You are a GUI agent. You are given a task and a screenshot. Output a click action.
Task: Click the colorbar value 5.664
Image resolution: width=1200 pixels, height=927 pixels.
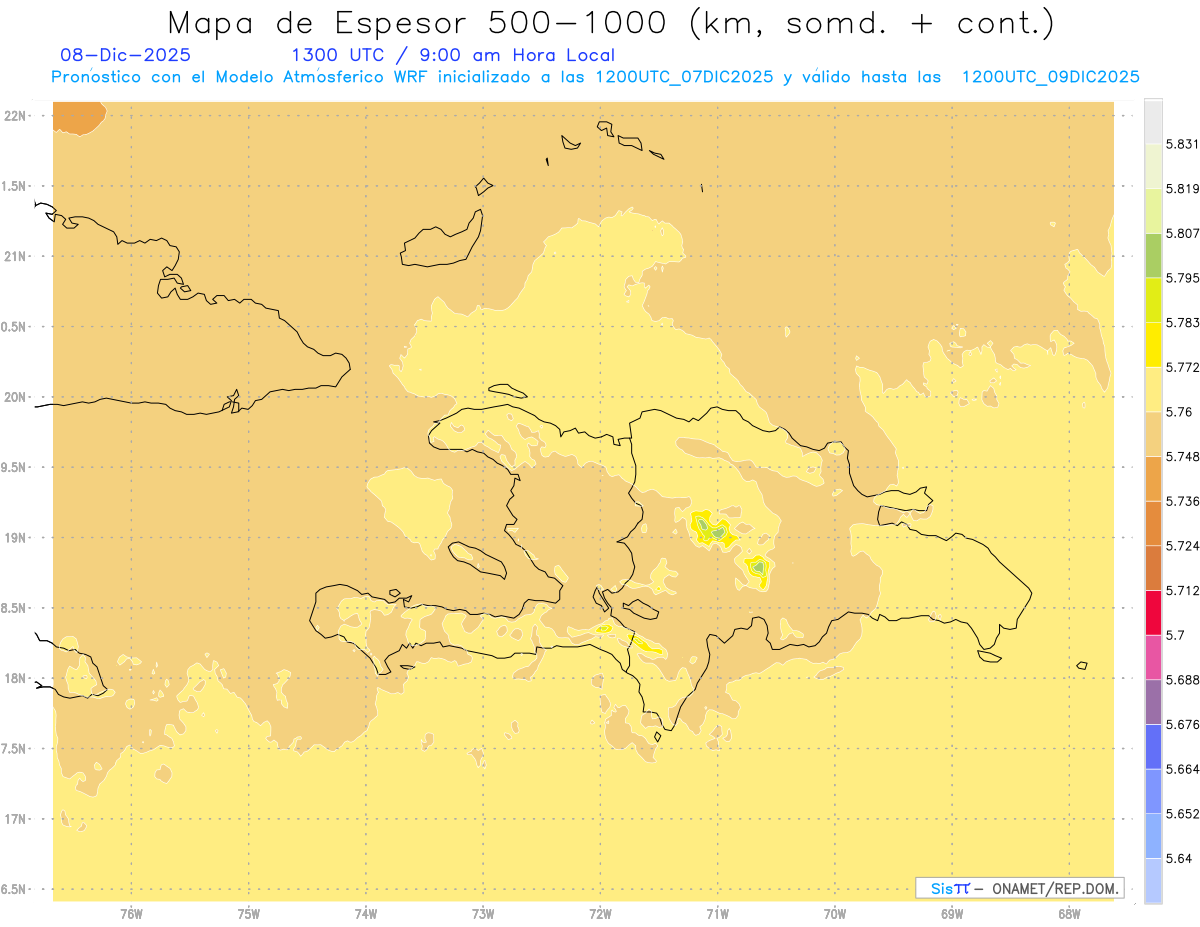(1183, 769)
